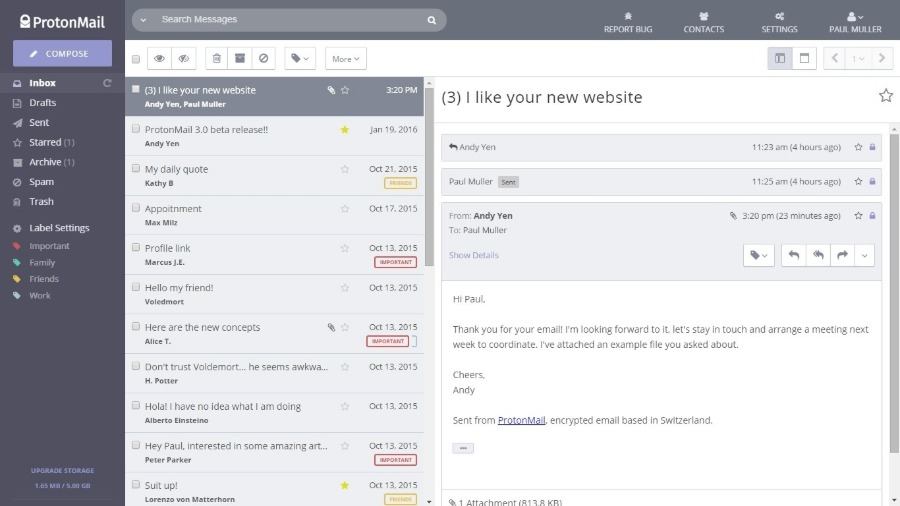Click the Reply arrow in open message

pos(793,255)
